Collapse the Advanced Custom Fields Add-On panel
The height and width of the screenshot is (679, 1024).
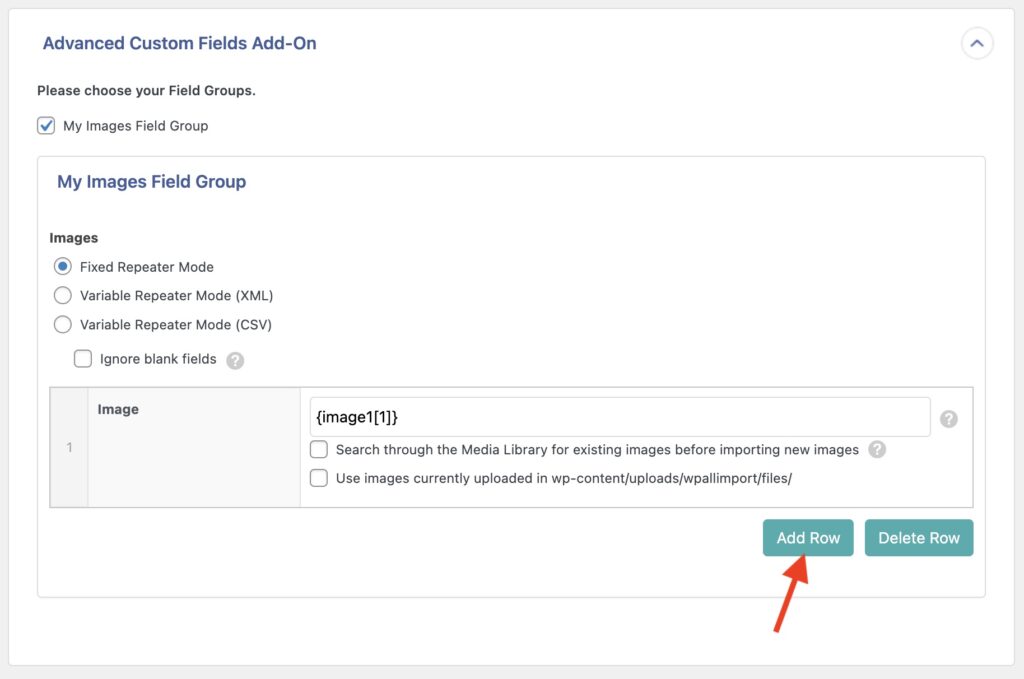click(x=977, y=44)
